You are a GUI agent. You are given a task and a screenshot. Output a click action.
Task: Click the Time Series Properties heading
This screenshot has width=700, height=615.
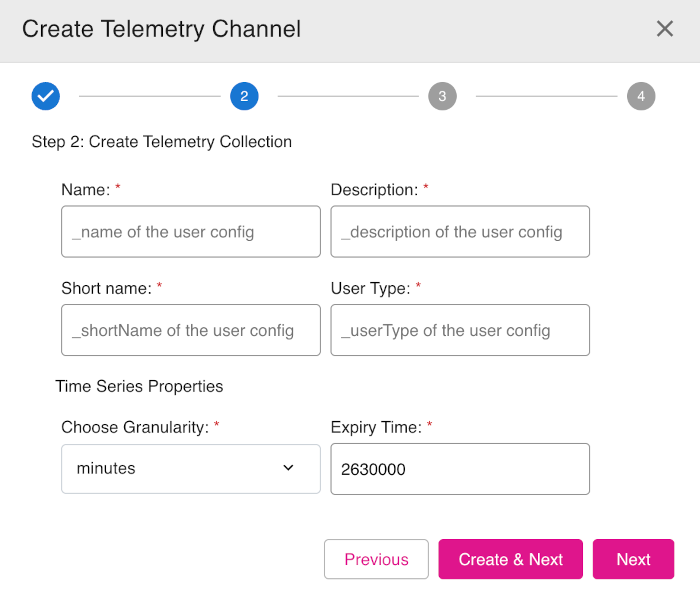coord(139,386)
